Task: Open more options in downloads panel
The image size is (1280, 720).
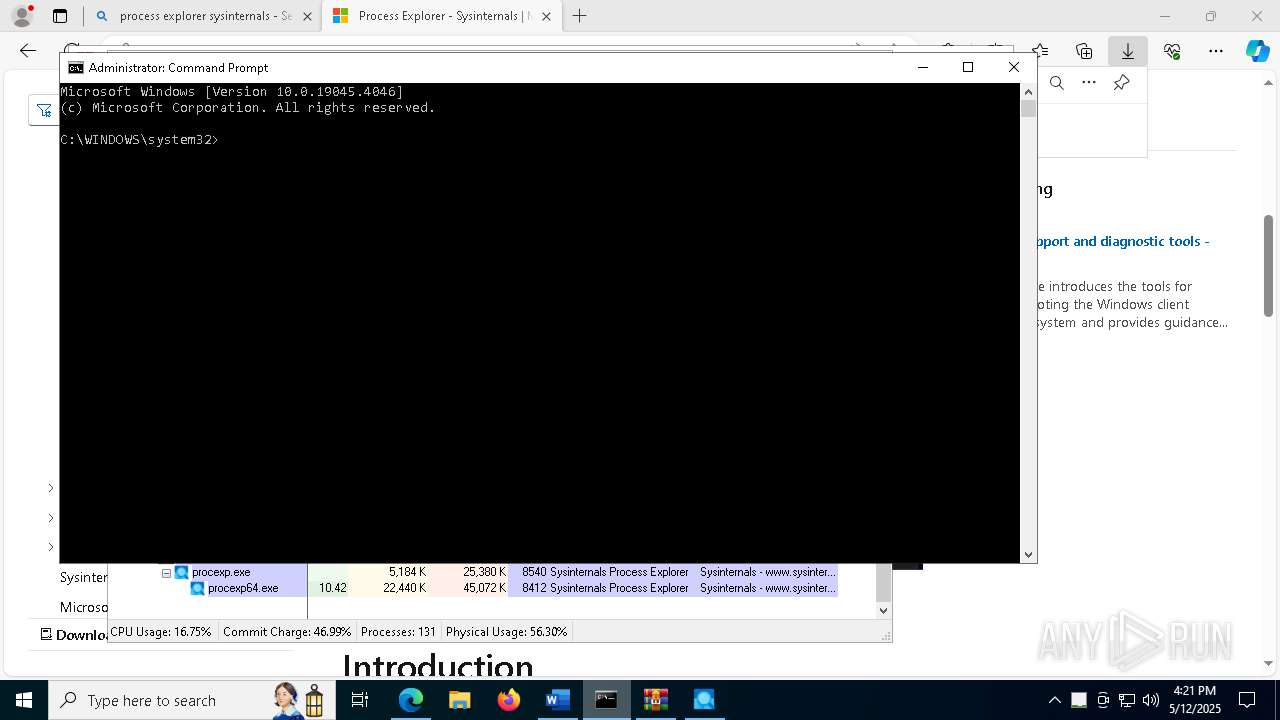Action: (1089, 83)
